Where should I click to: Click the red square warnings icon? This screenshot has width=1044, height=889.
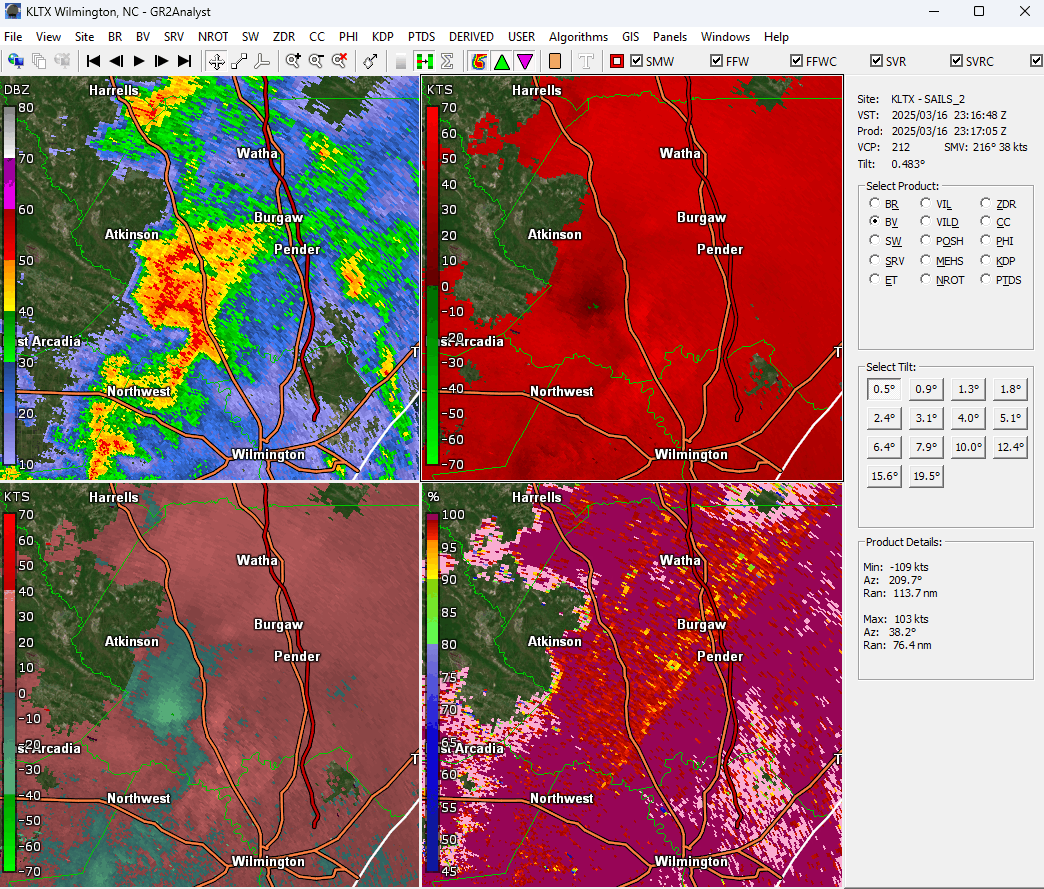tap(617, 61)
